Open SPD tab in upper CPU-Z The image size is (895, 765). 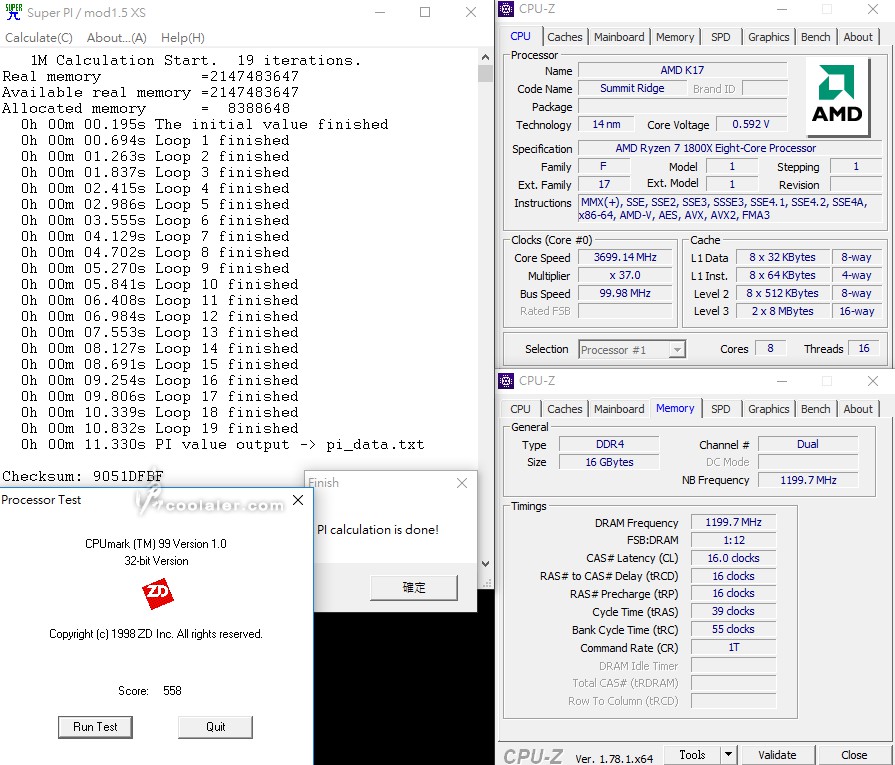[720, 37]
